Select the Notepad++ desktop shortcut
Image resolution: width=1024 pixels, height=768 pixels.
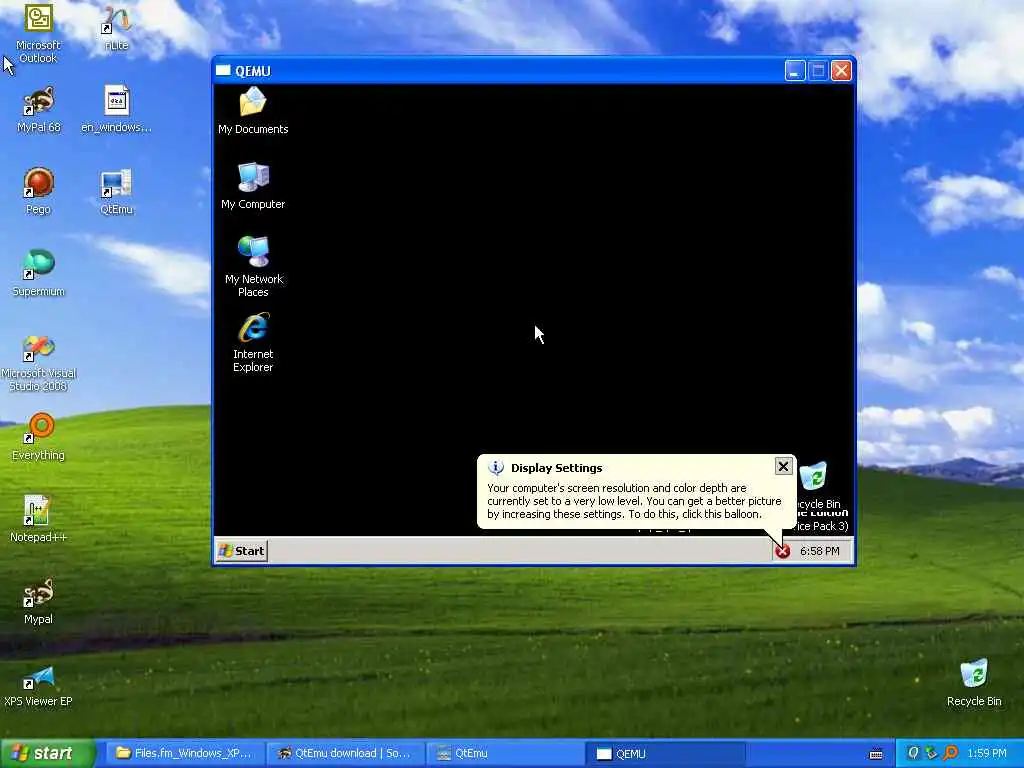click(38, 520)
